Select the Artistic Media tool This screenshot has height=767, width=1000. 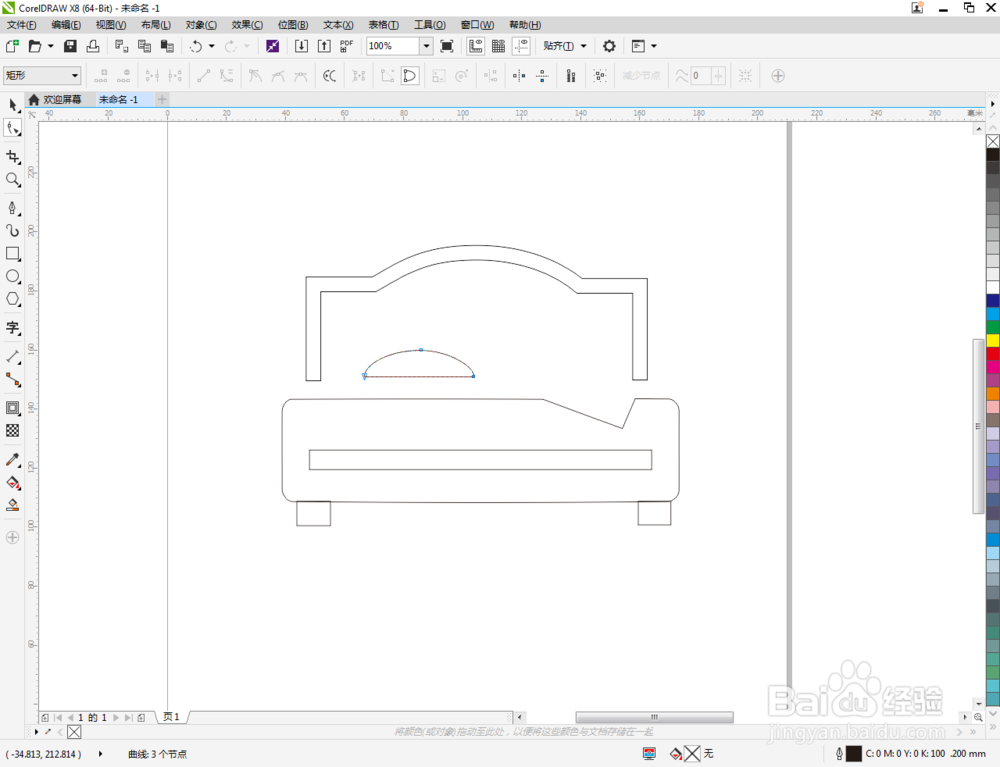point(13,230)
